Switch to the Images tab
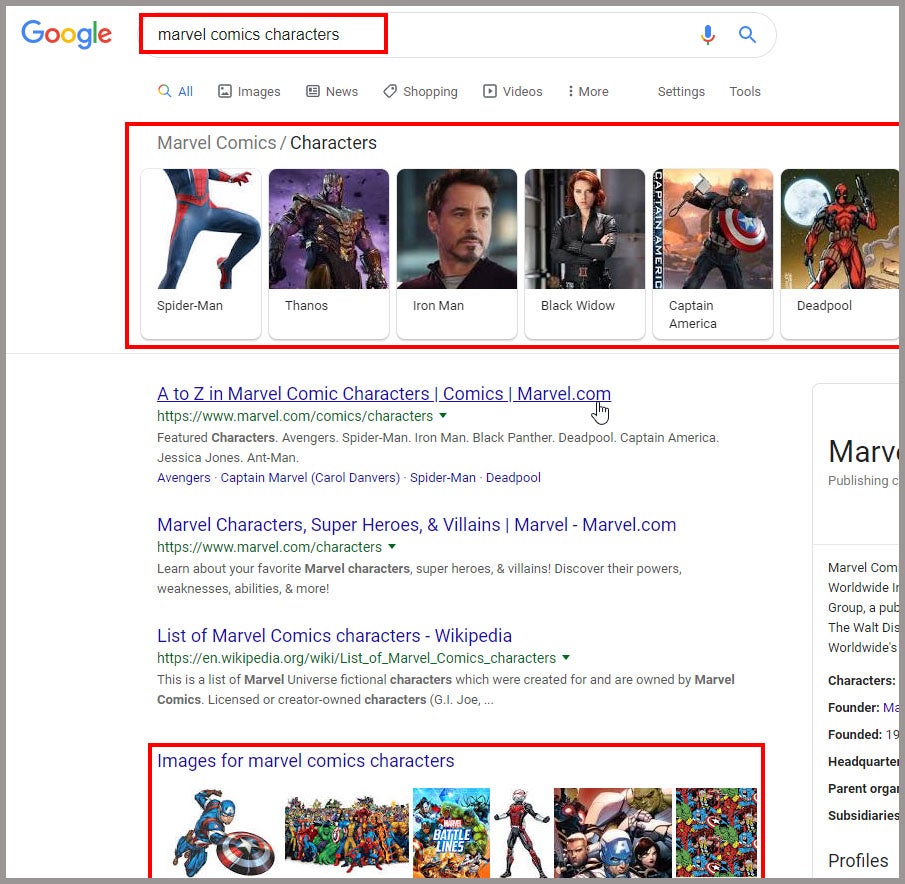The image size is (905, 884). coord(249,91)
